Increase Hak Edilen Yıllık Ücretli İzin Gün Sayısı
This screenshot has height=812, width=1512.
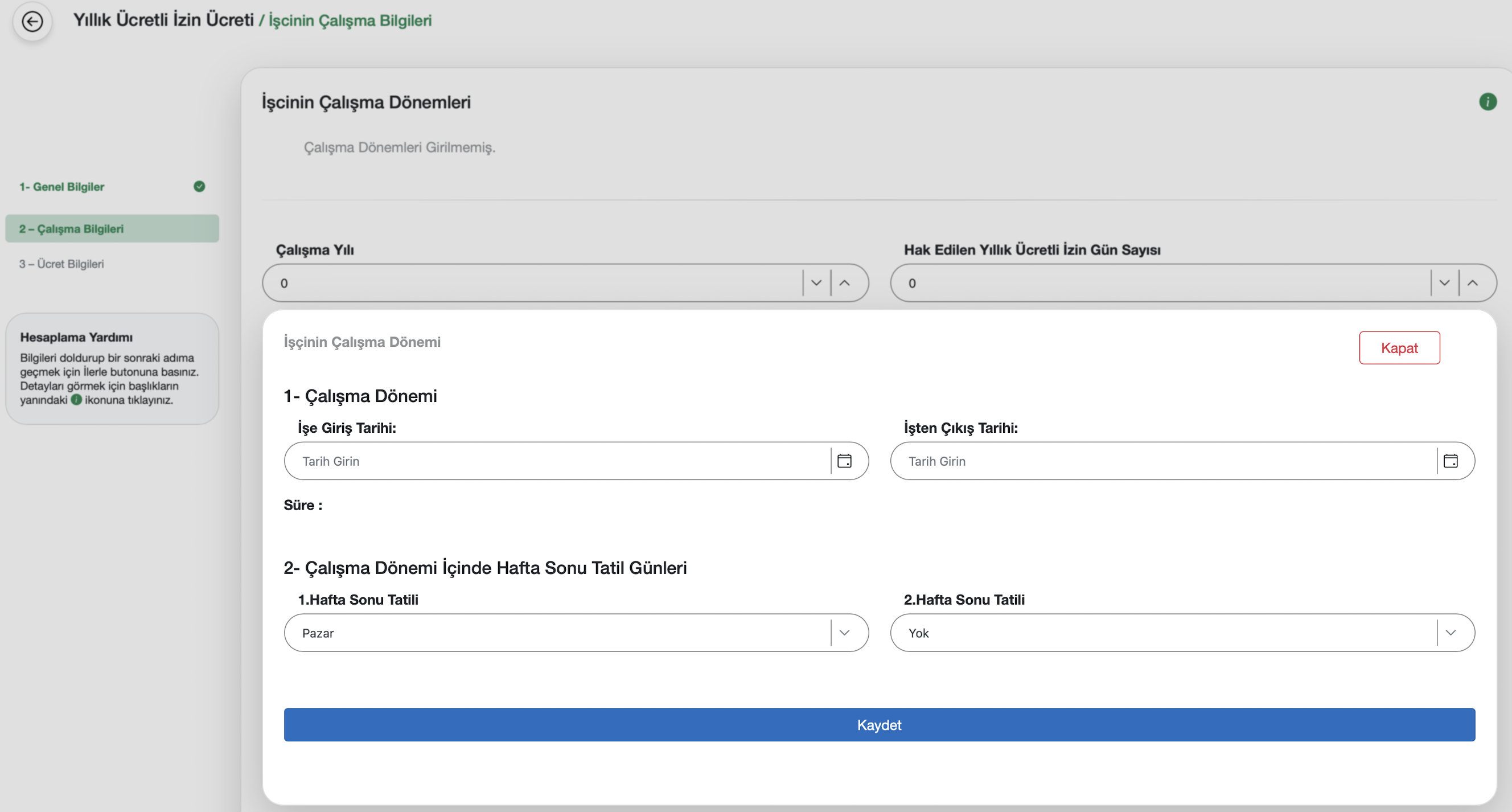(x=1473, y=283)
